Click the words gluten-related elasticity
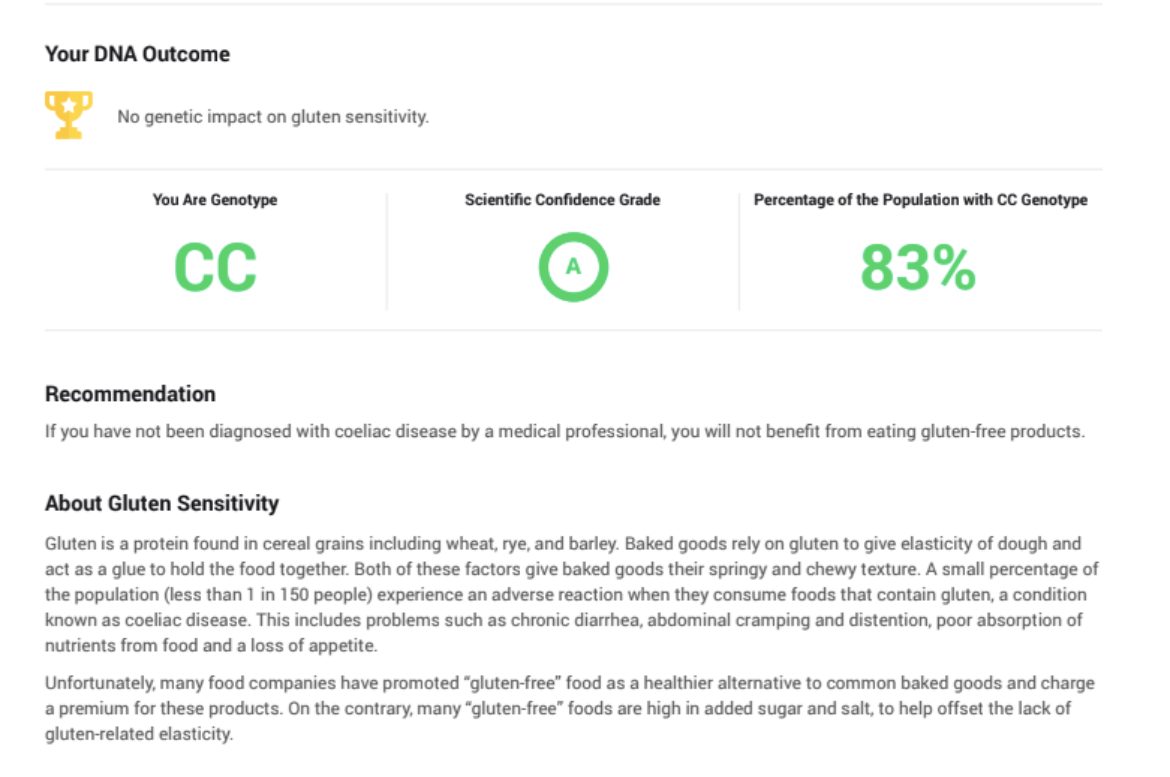This screenshot has height=777, width=1170. pyautogui.click(x=138, y=734)
